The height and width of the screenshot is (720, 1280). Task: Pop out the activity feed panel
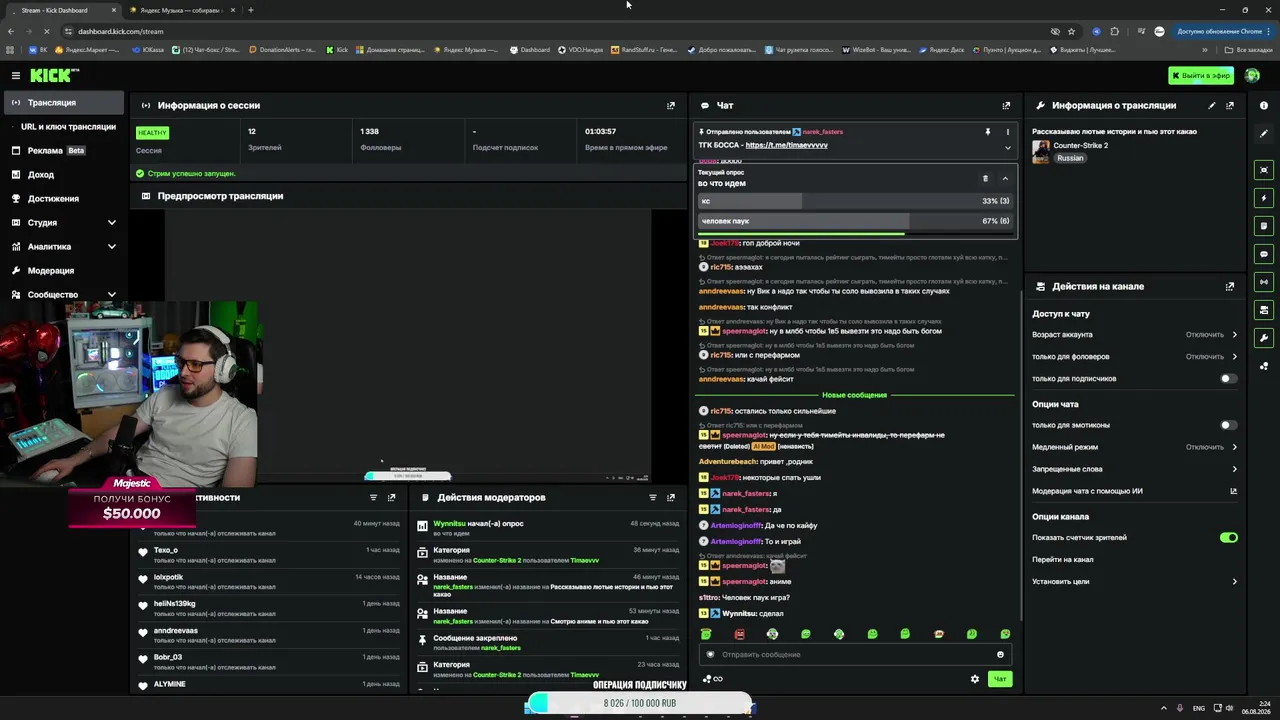[391, 497]
